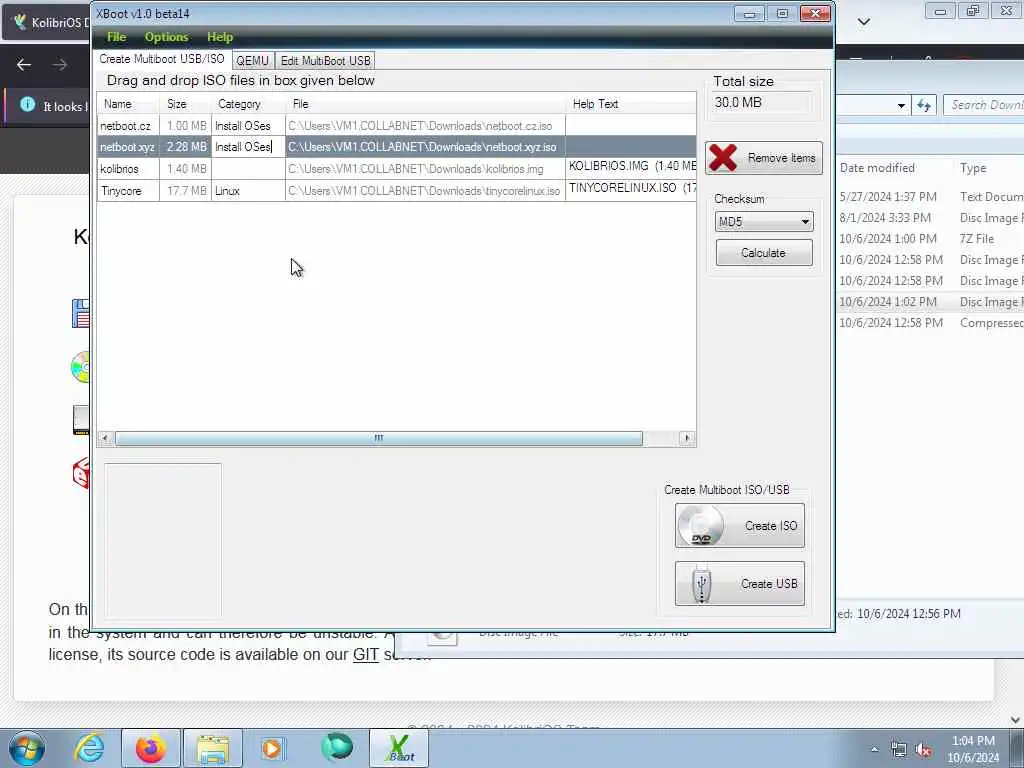The width and height of the screenshot is (1024, 768).
Task: Click the info icon in the browser notification bar
Action: click(x=27, y=104)
